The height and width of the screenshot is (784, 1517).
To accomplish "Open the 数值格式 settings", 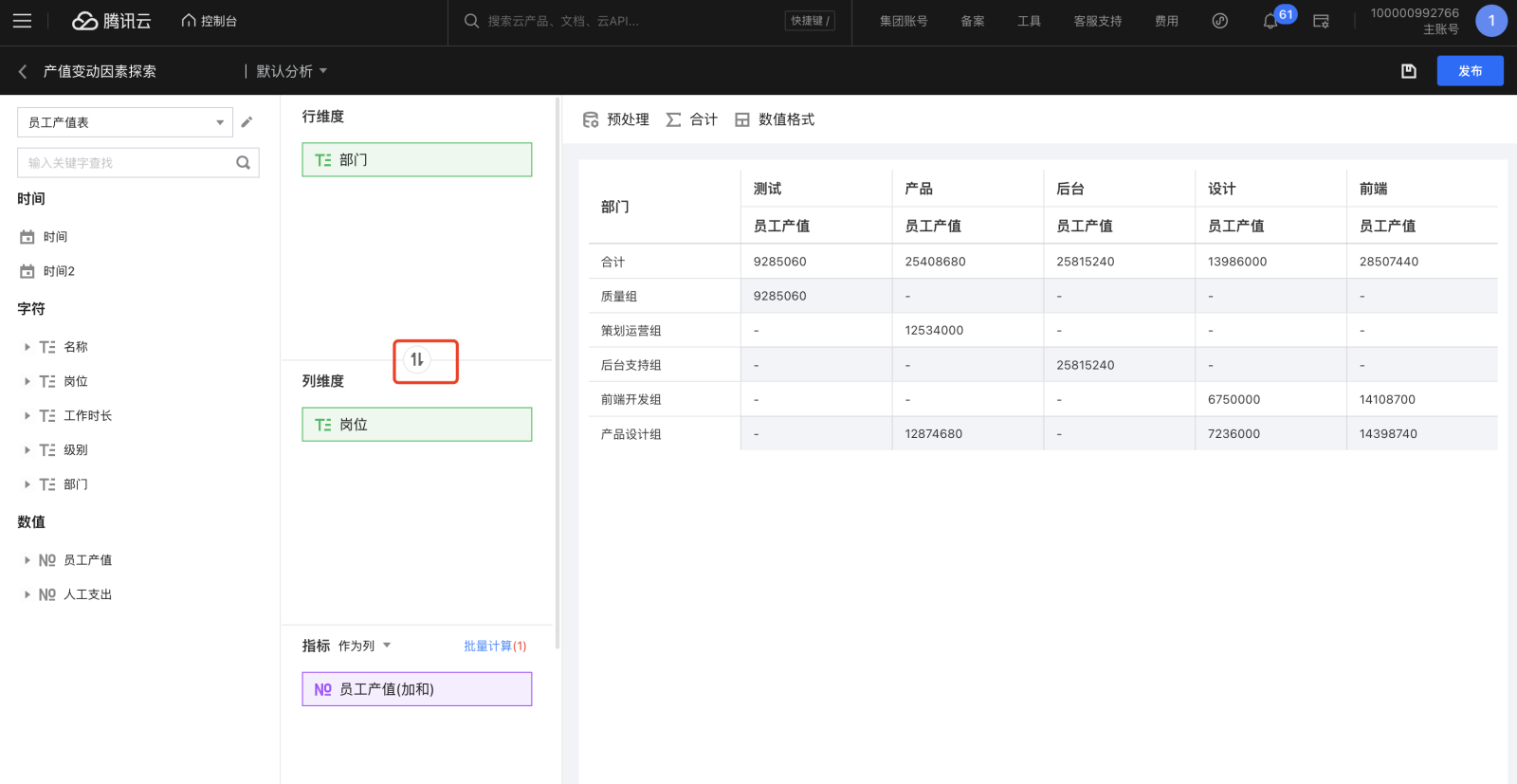I will [775, 119].
